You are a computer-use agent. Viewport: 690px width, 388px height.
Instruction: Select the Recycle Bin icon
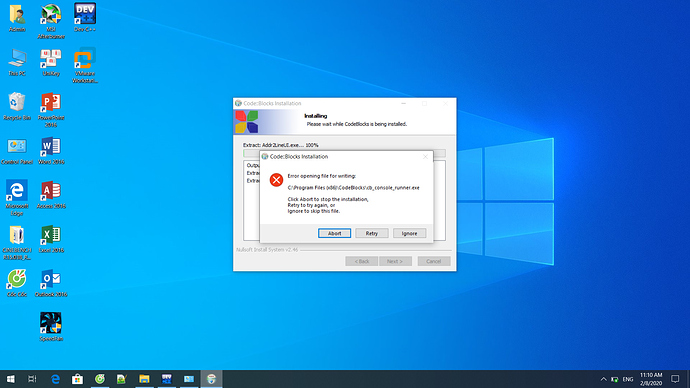[17, 106]
